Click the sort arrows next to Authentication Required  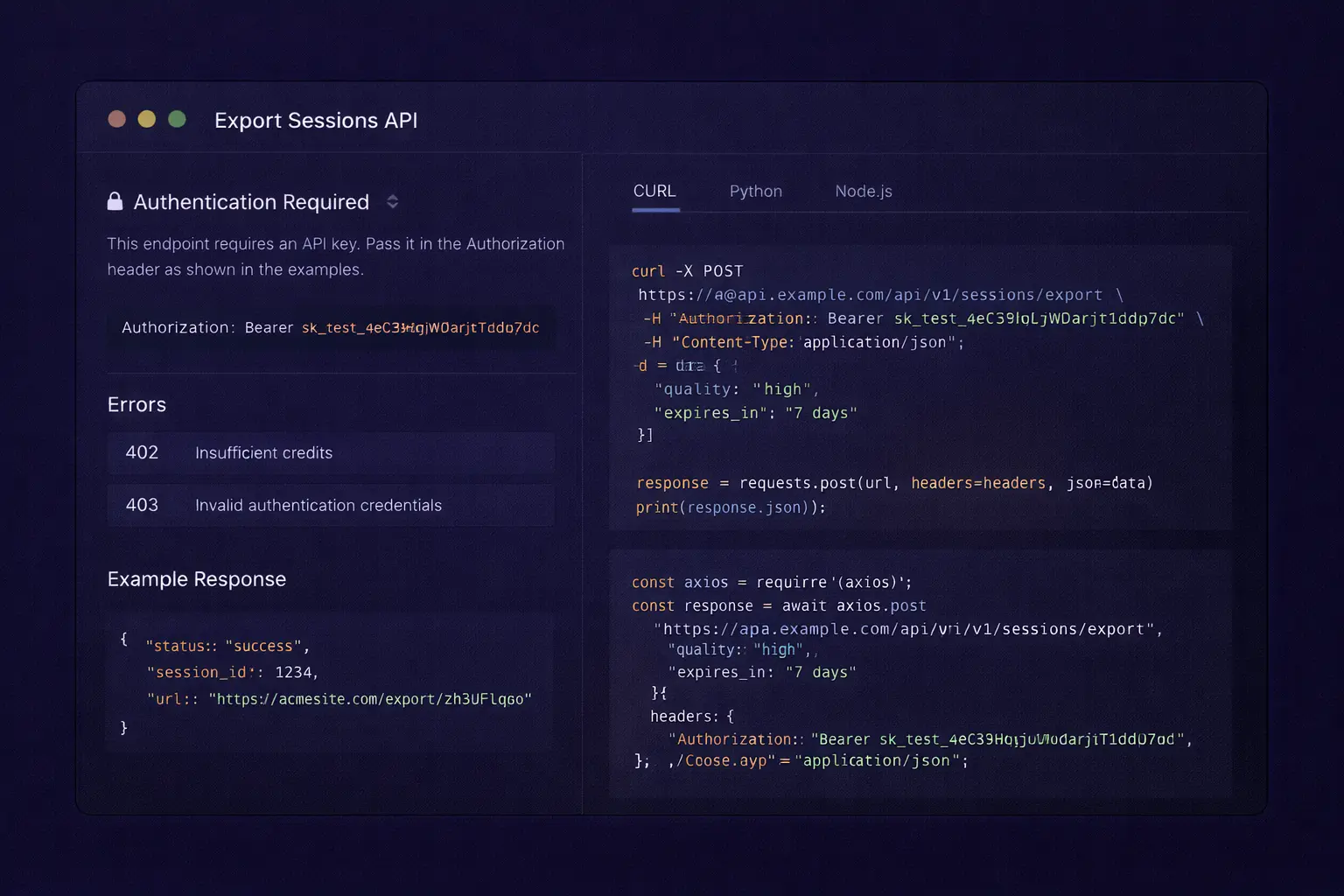click(x=392, y=201)
